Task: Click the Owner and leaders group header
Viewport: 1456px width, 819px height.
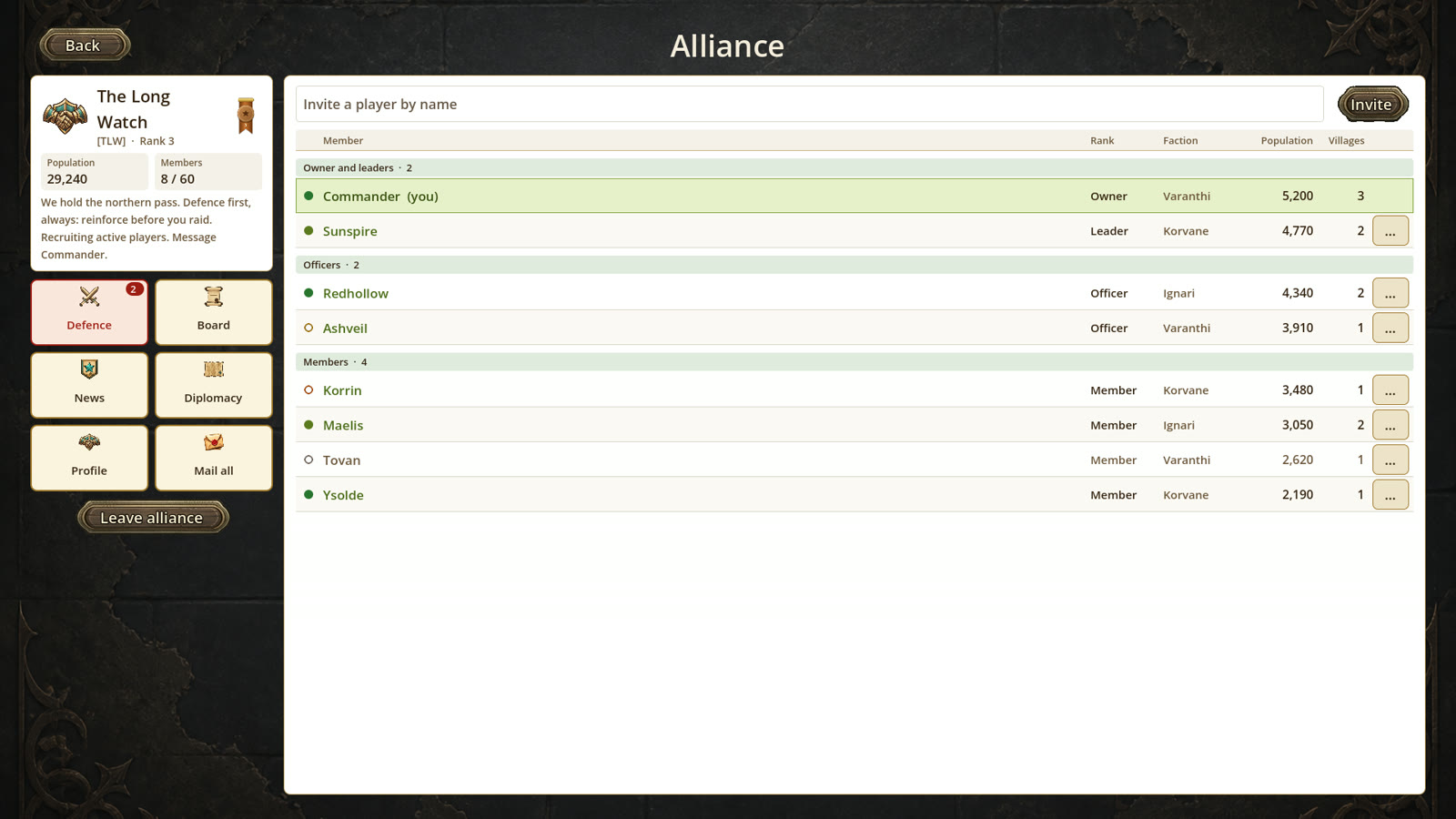Action: click(854, 167)
